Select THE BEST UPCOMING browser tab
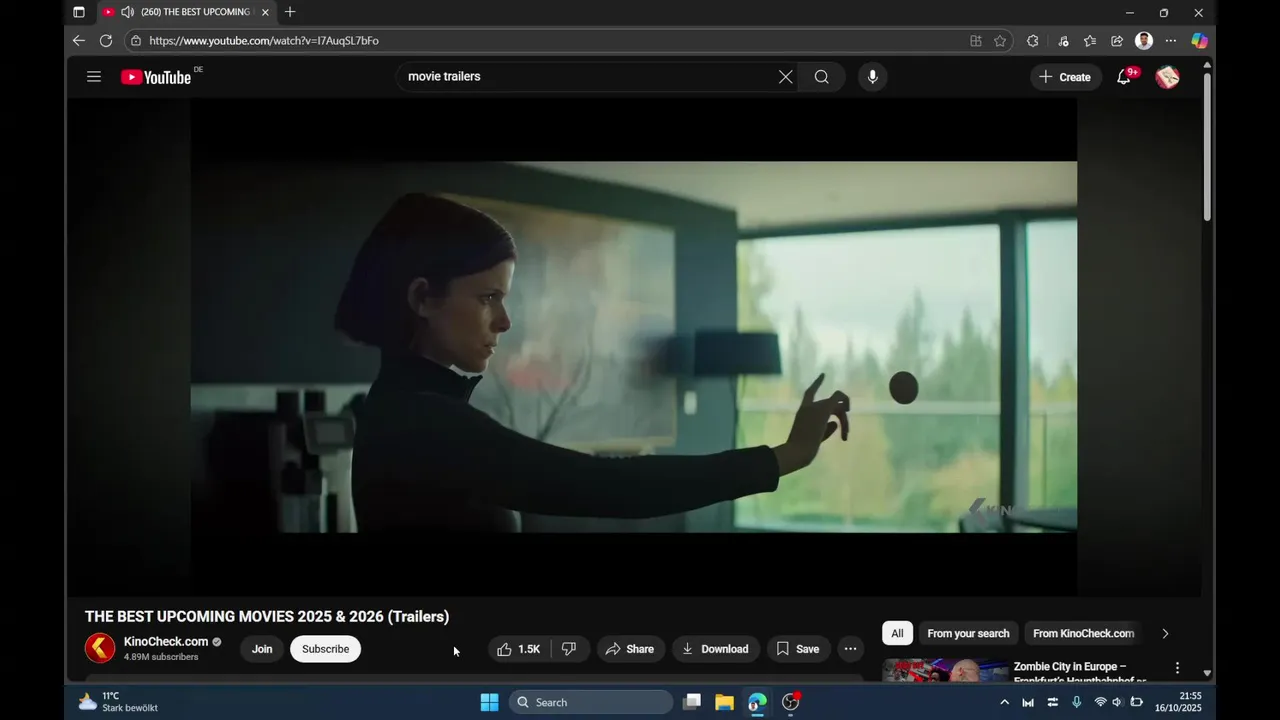 pyautogui.click(x=186, y=12)
